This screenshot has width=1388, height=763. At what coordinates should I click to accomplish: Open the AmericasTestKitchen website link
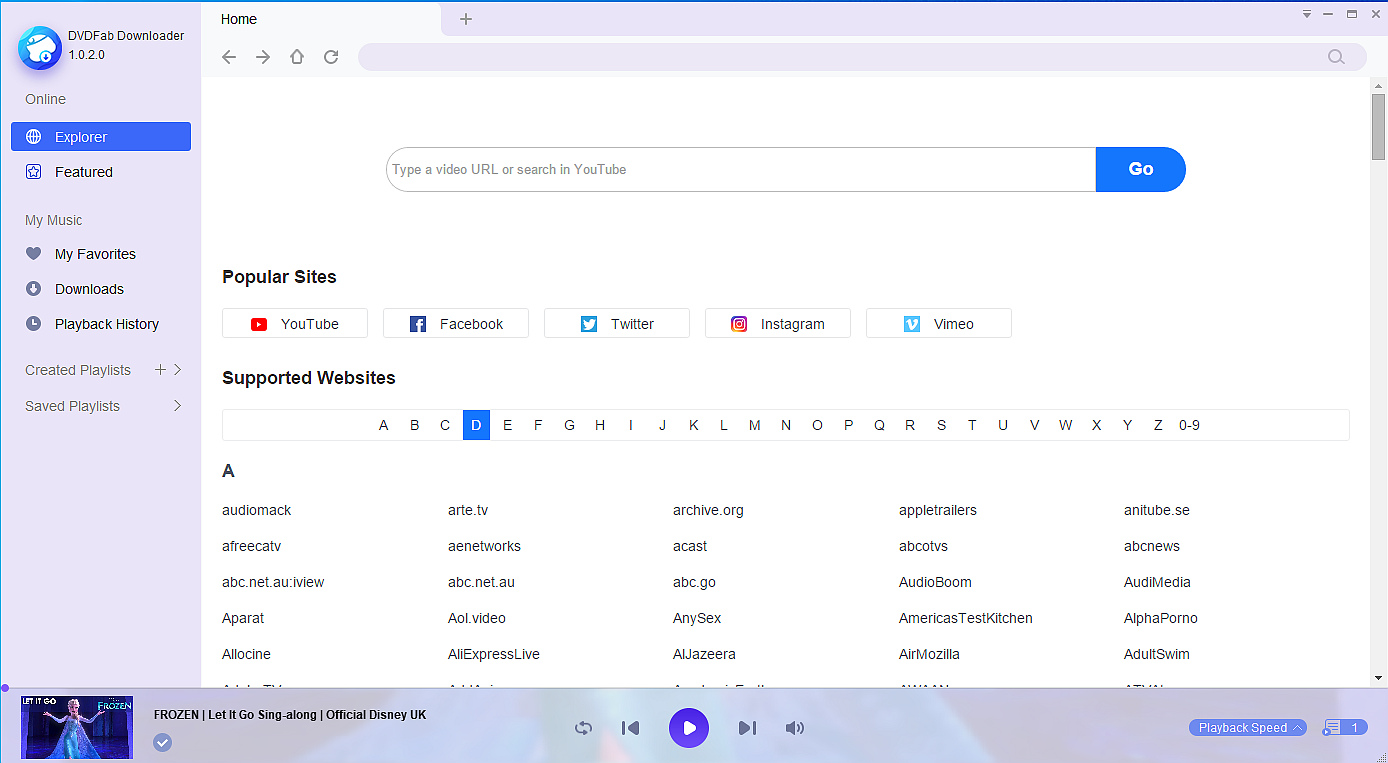pyautogui.click(x=966, y=618)
